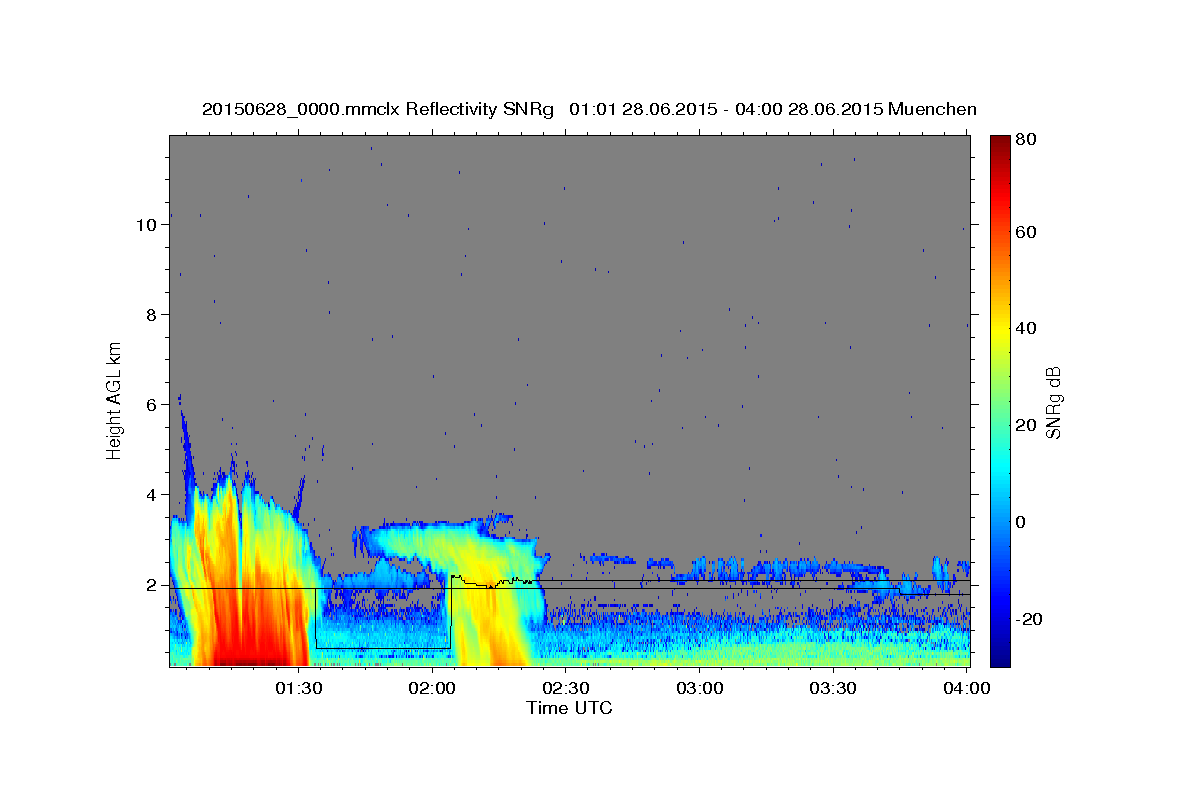Click the 03:00 time tick label
Viewport: 1200px width, 800px height.
[699, 688]
